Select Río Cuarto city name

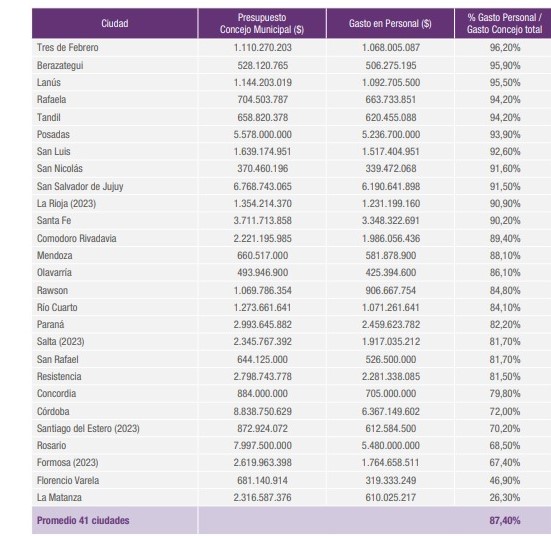point(57,308)
